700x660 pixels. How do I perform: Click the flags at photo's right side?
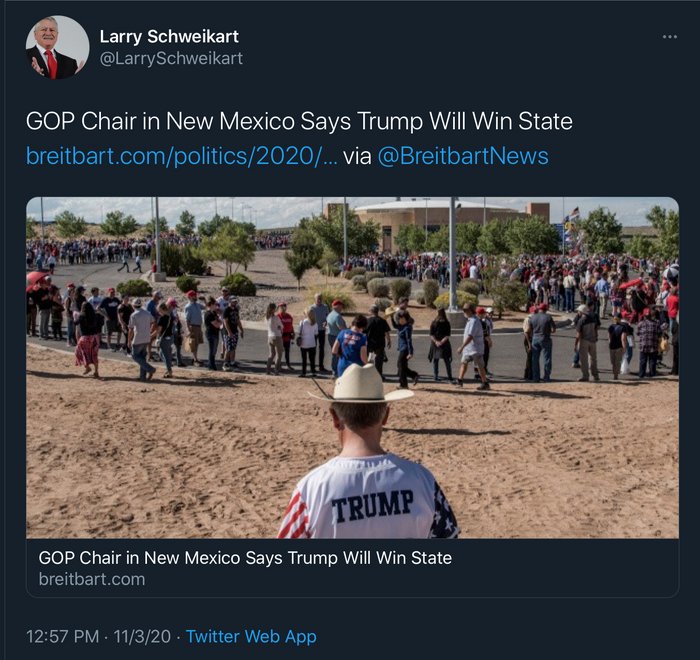[572, 232]
